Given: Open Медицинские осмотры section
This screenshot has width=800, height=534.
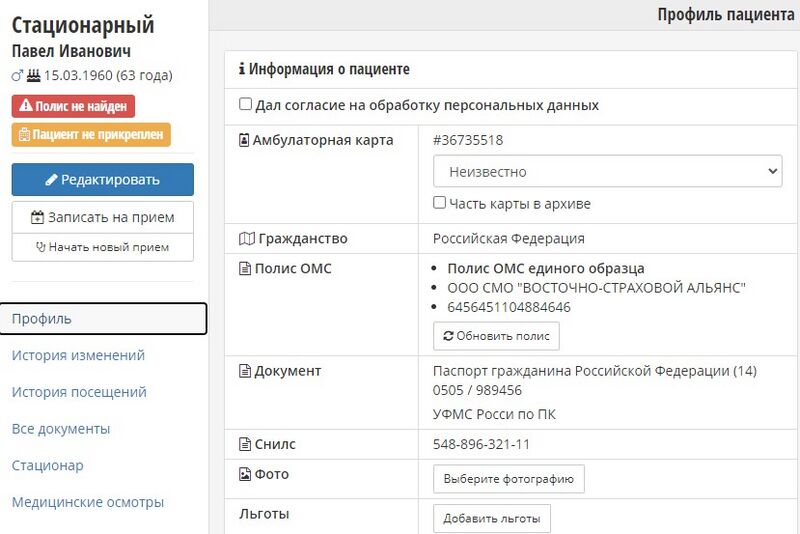Looking at the screenshot, I should (88, 502).
